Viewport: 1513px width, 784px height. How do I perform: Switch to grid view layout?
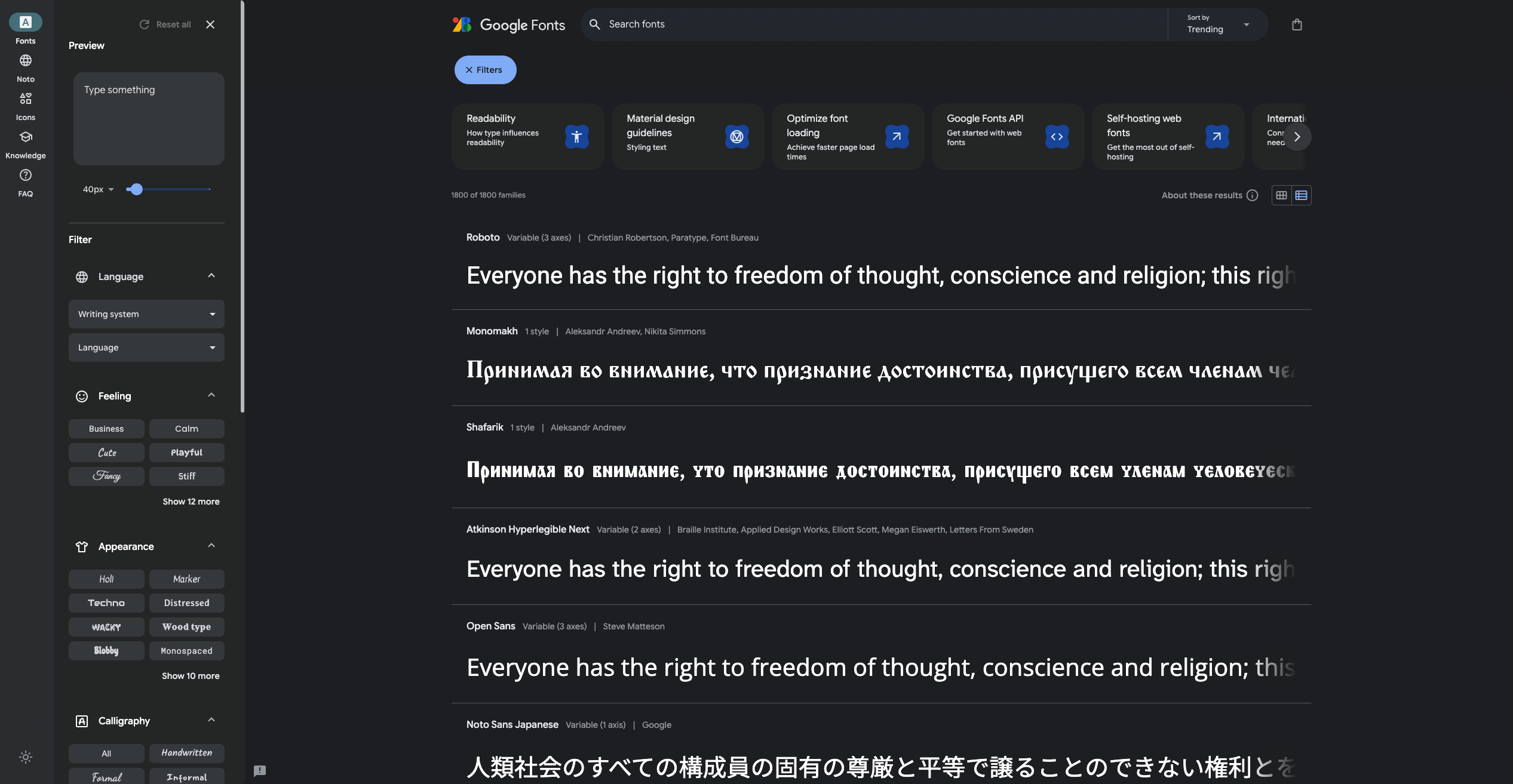1281,195
